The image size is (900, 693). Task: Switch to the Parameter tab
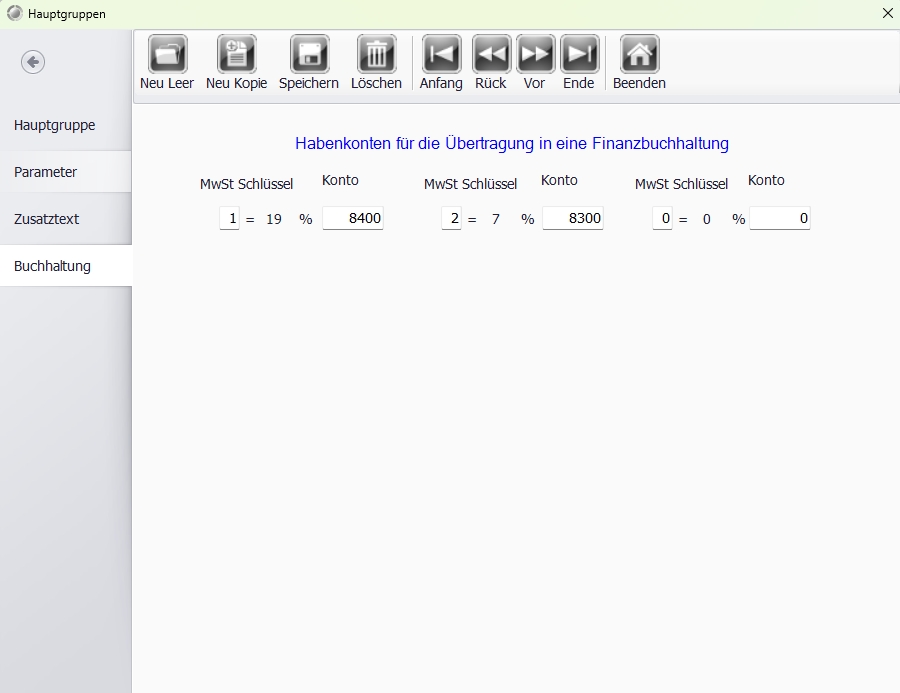click(66, 172)
